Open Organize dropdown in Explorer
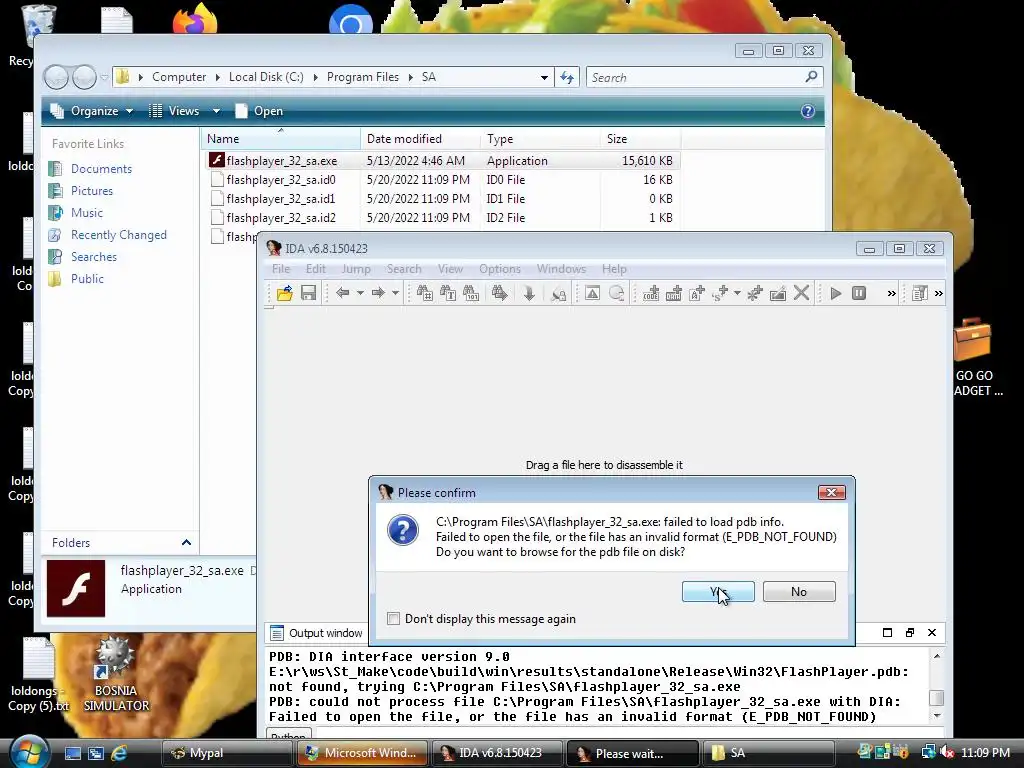The width and height of the screenshot is (1024, 768). pos(92,111)
